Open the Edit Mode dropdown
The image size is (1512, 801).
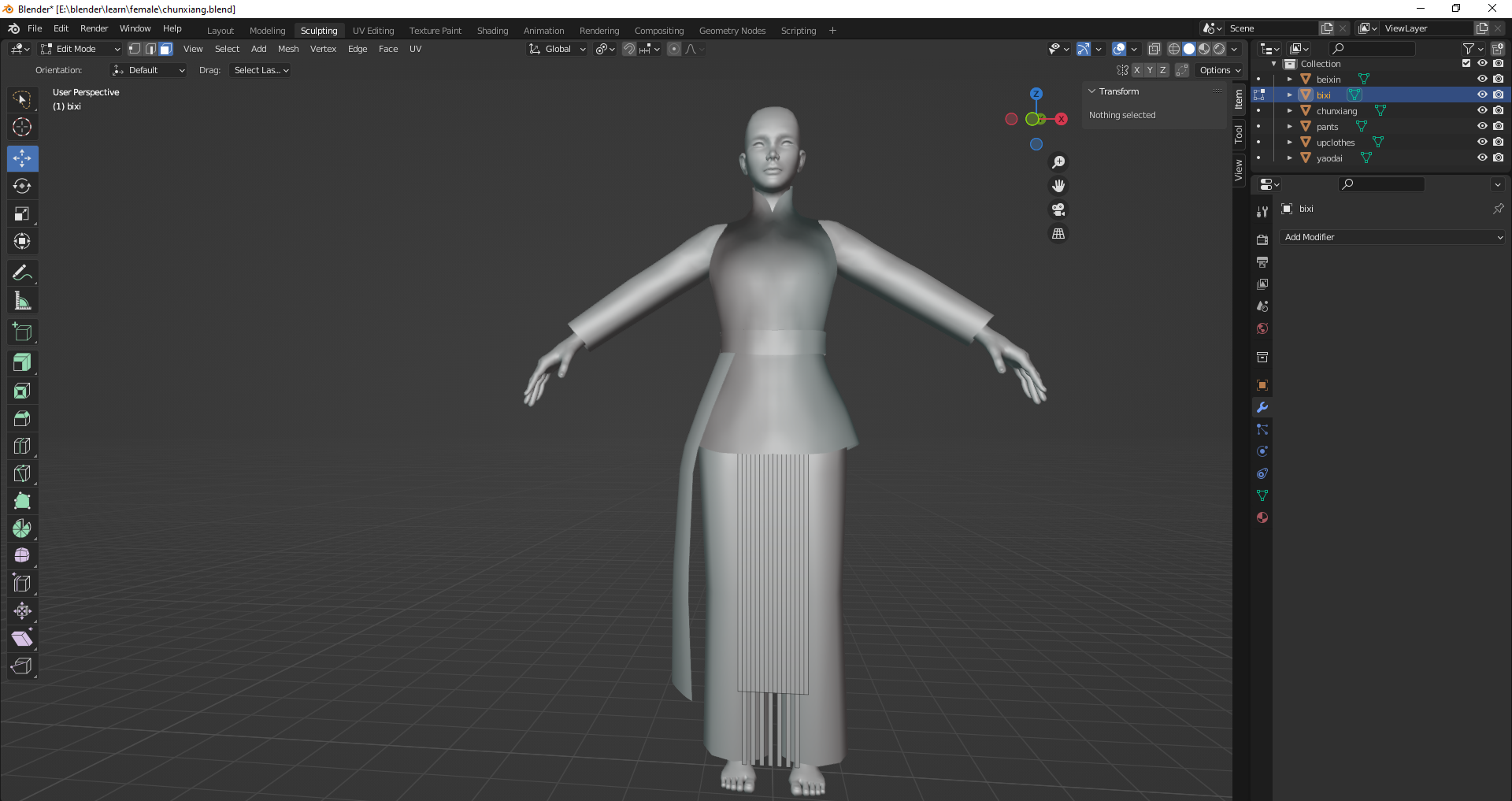(x=80, y=49)
